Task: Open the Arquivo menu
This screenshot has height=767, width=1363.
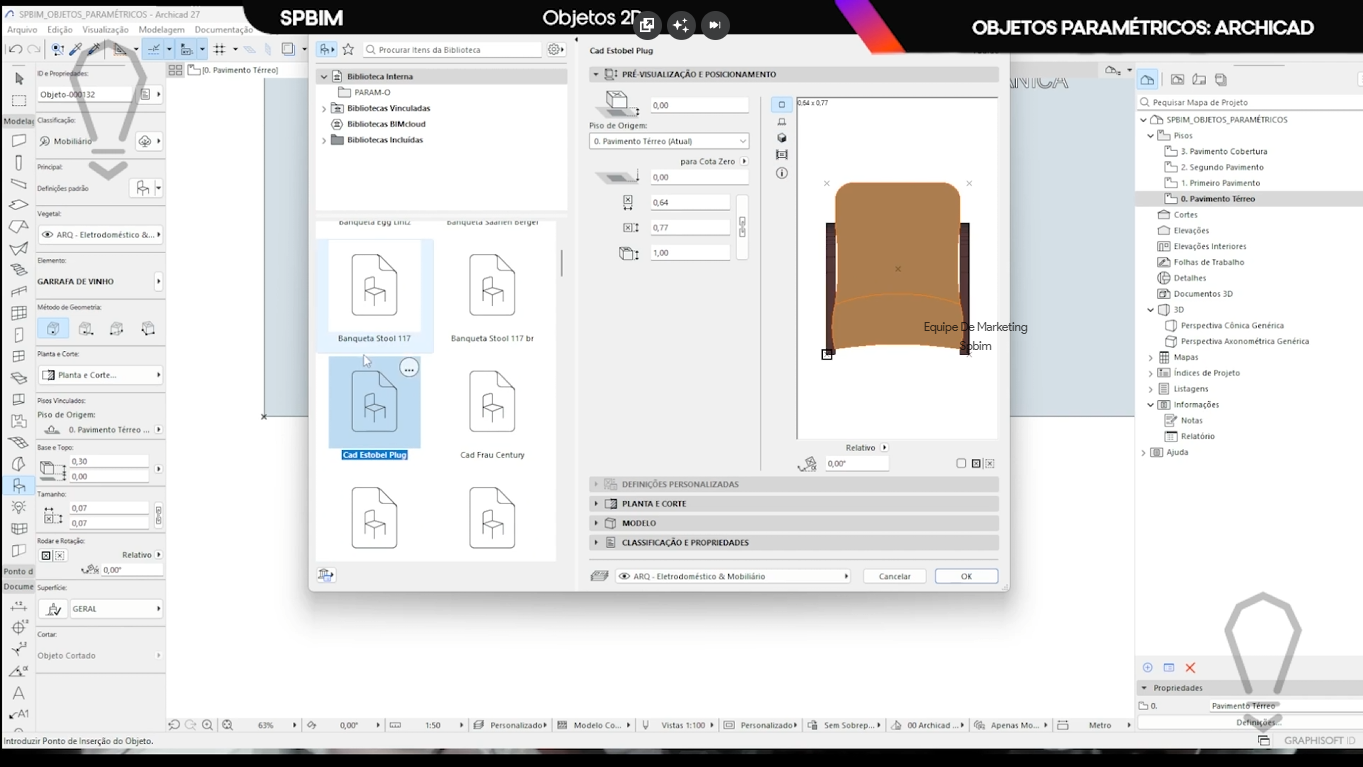Action: (x=22, y=30)
